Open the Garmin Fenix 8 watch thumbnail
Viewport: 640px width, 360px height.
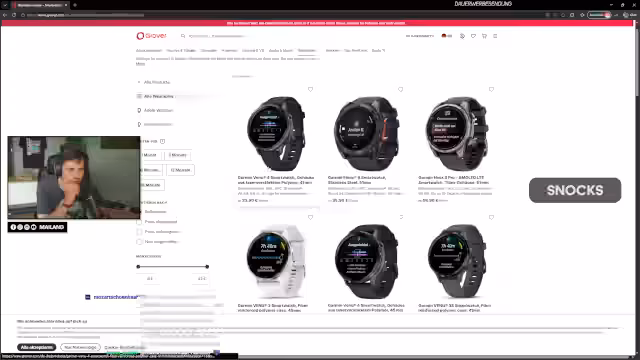367,133
